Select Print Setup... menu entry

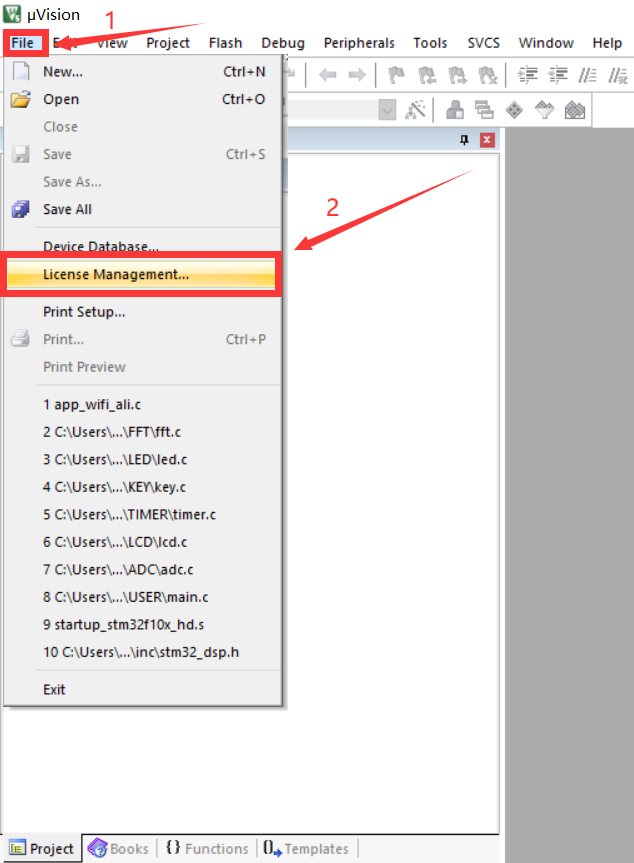click(143, 312)
